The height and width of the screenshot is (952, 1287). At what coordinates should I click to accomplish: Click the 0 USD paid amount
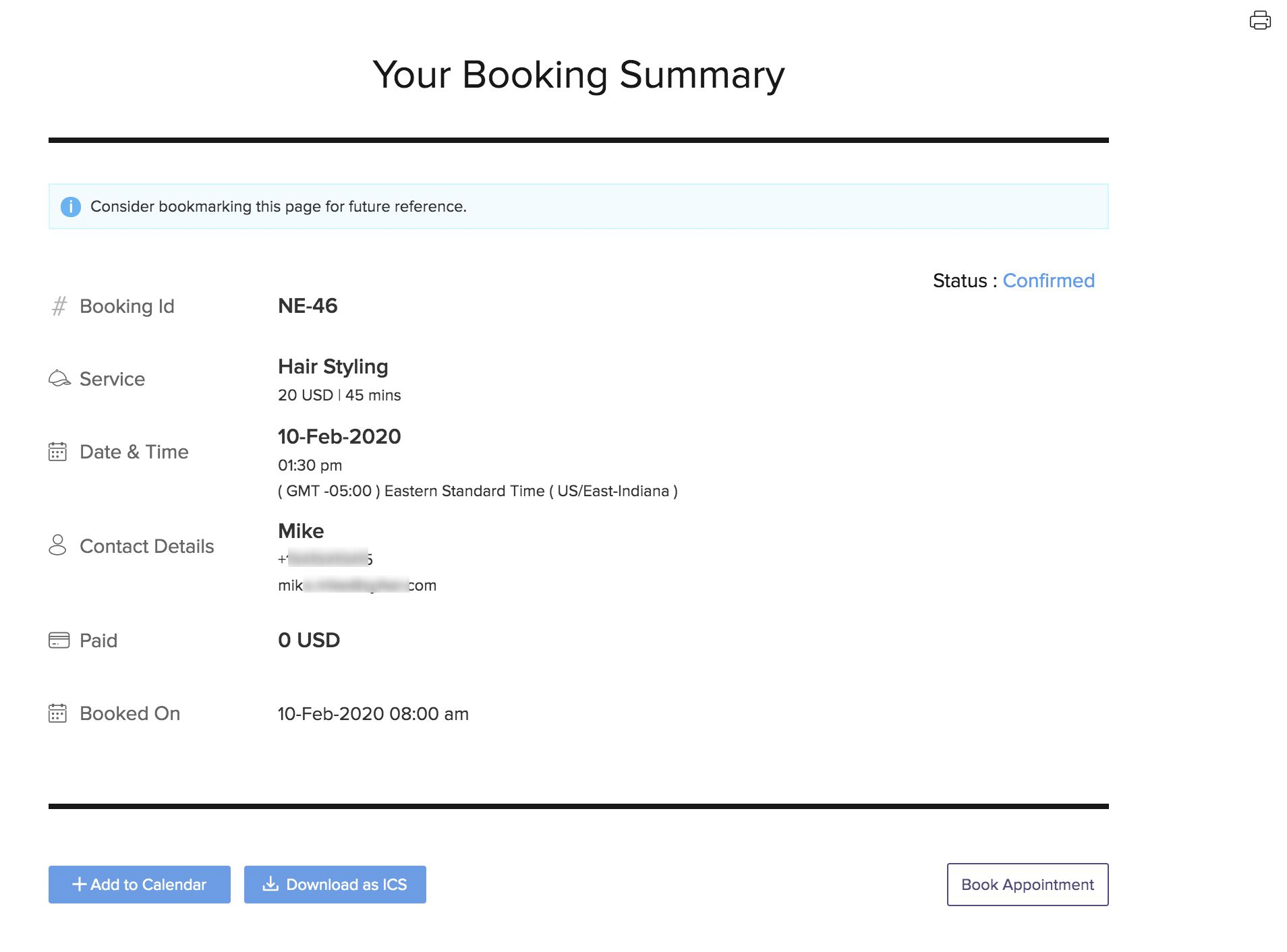(309, 640)
